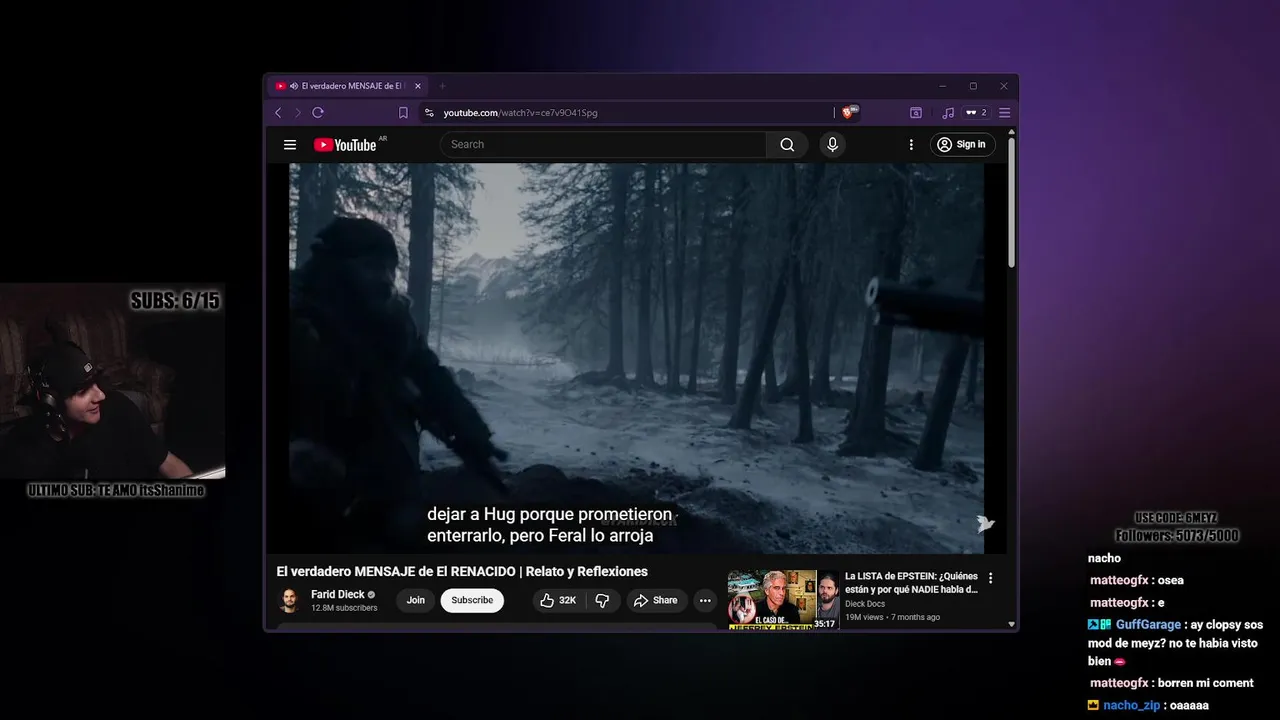The width and height of the screenshot is (1280, 720).
Task: Go back with the browser back arrow
Action: pyautogui.click(x=279, y=113)
